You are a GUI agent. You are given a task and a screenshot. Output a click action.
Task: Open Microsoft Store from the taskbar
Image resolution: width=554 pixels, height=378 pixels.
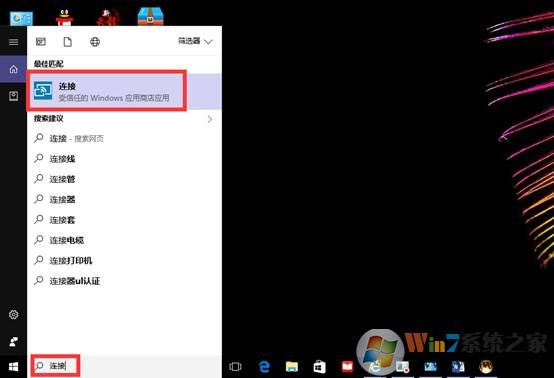coord(319,367)
